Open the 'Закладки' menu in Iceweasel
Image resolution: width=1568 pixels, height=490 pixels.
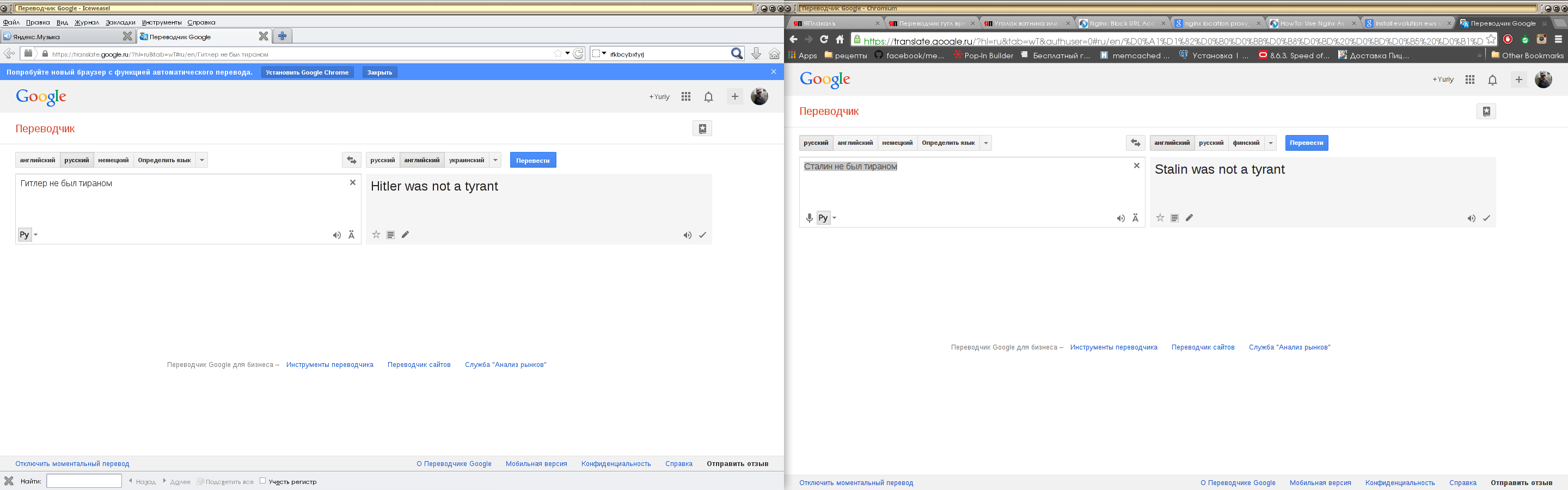(120, 22)
